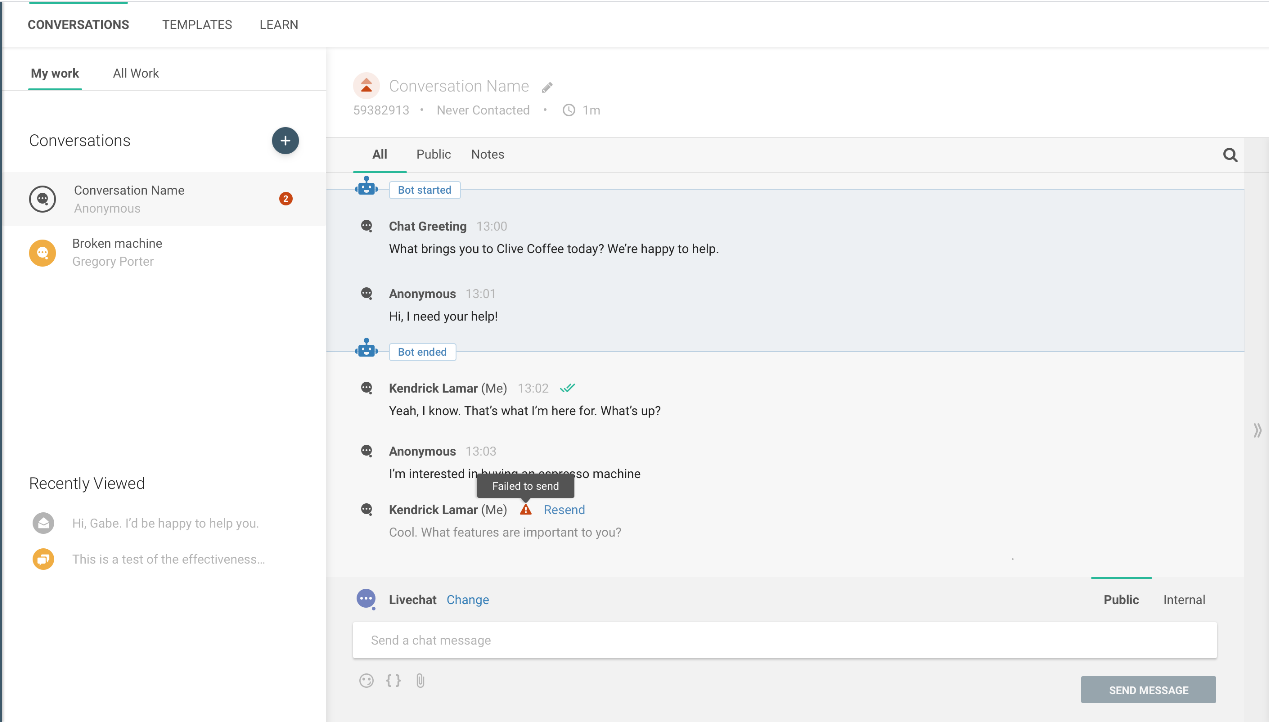Screen dimensions: 1269x722
Task: Click the pencil icon to edit conversation name
Action: [547, 88]
